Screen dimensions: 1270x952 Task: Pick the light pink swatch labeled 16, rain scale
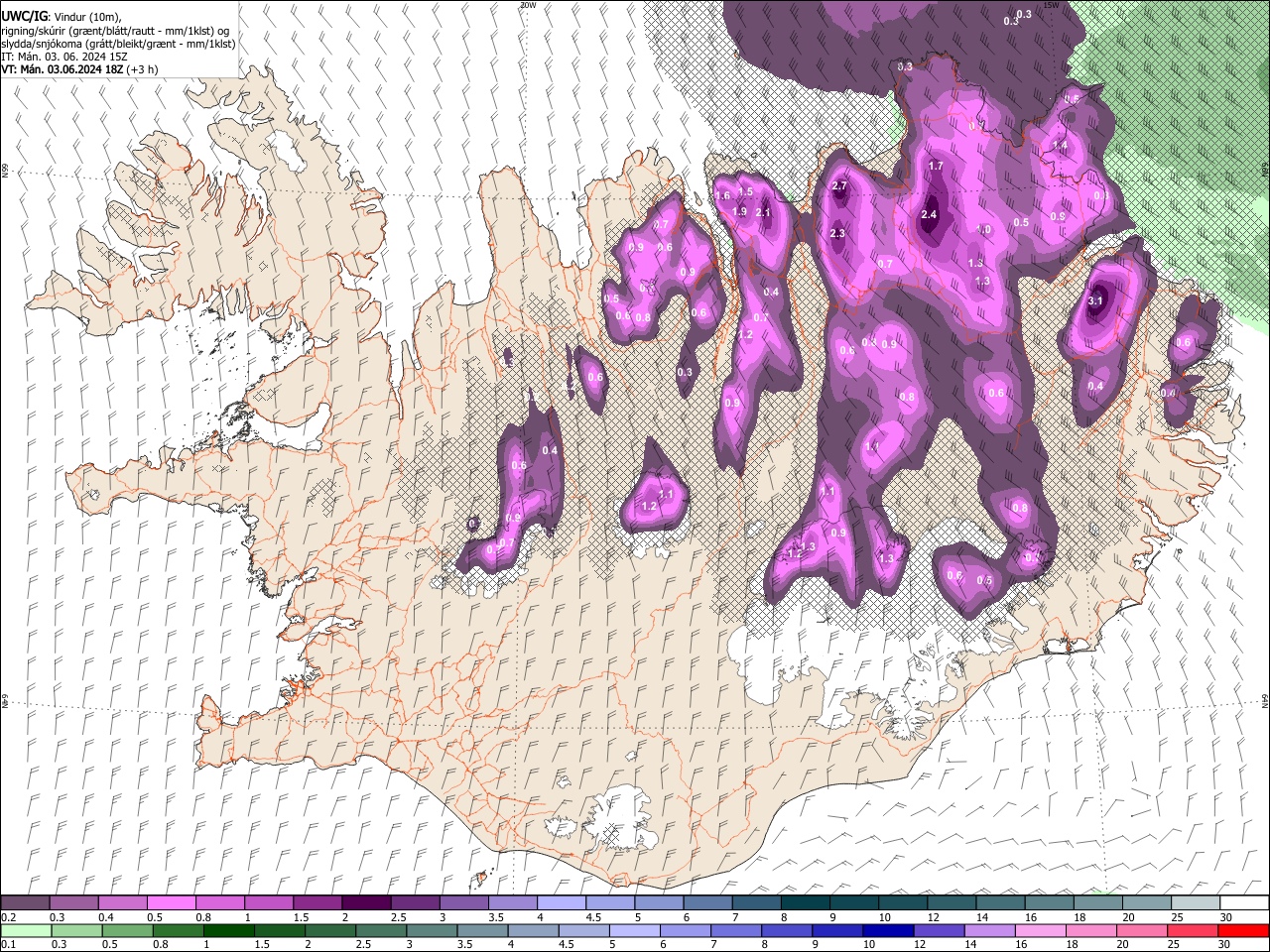[x=1040, y=930]
